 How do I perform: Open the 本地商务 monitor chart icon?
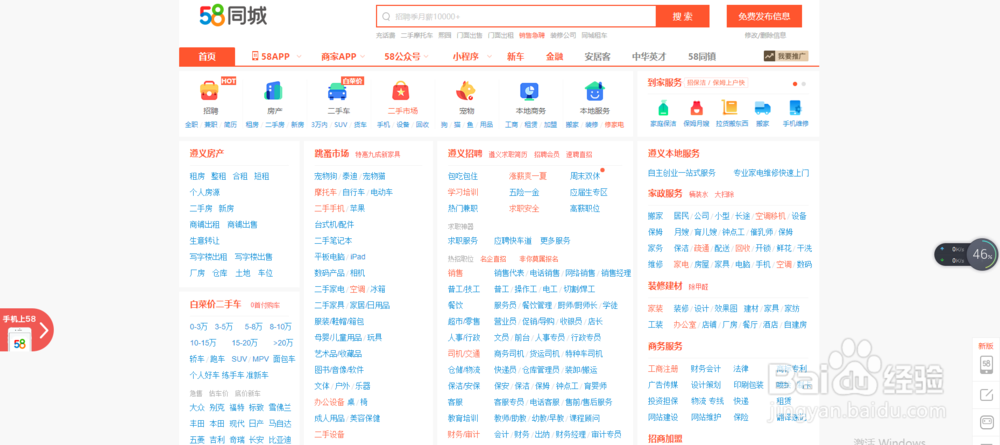(x=529, y=91)
